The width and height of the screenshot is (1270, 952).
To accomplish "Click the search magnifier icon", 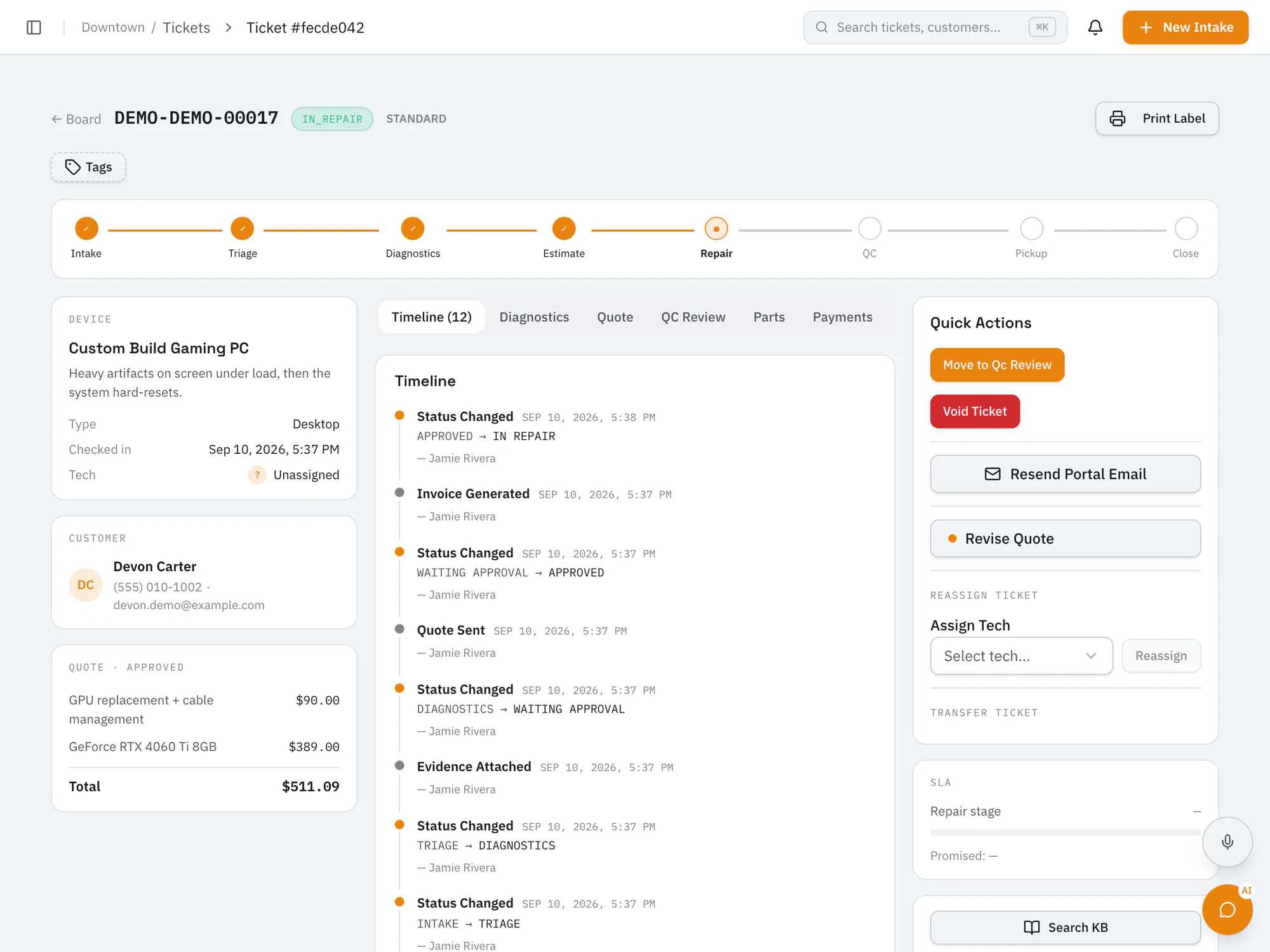I will 822,27.
